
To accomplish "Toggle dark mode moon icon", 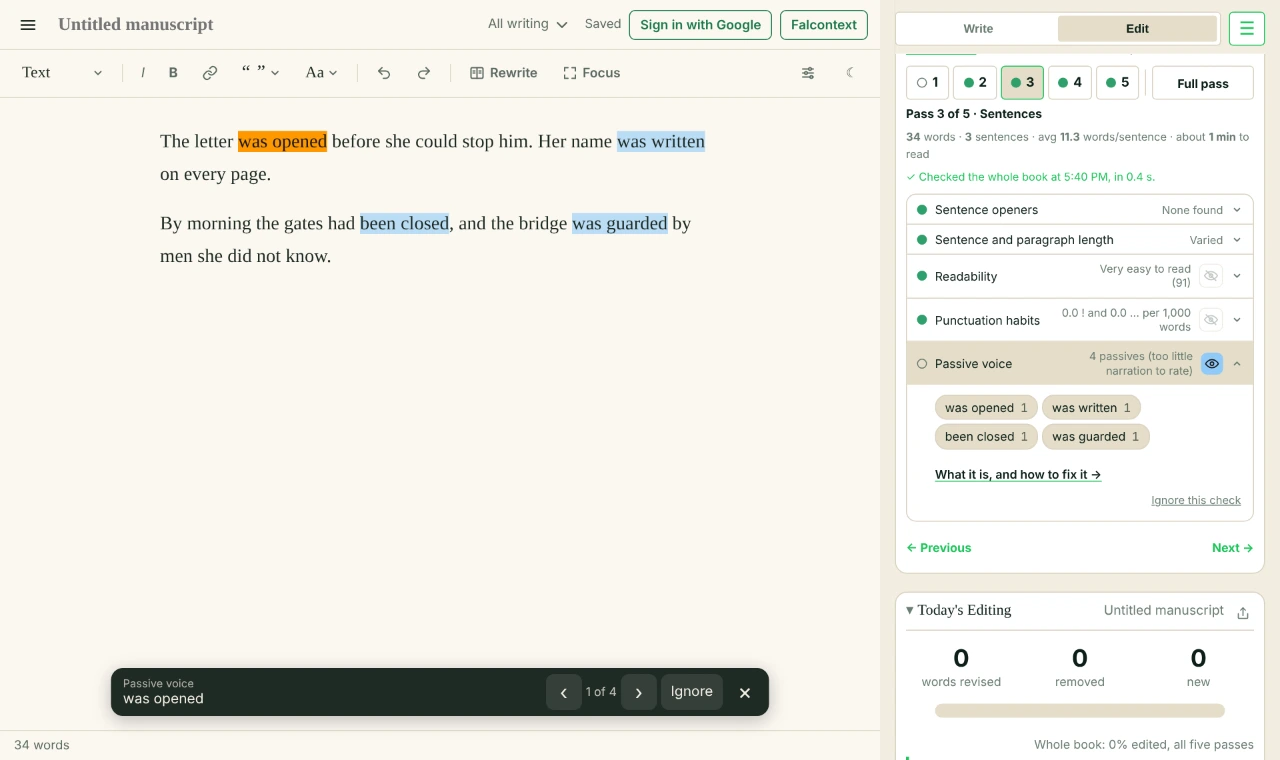I will [850, 73].
